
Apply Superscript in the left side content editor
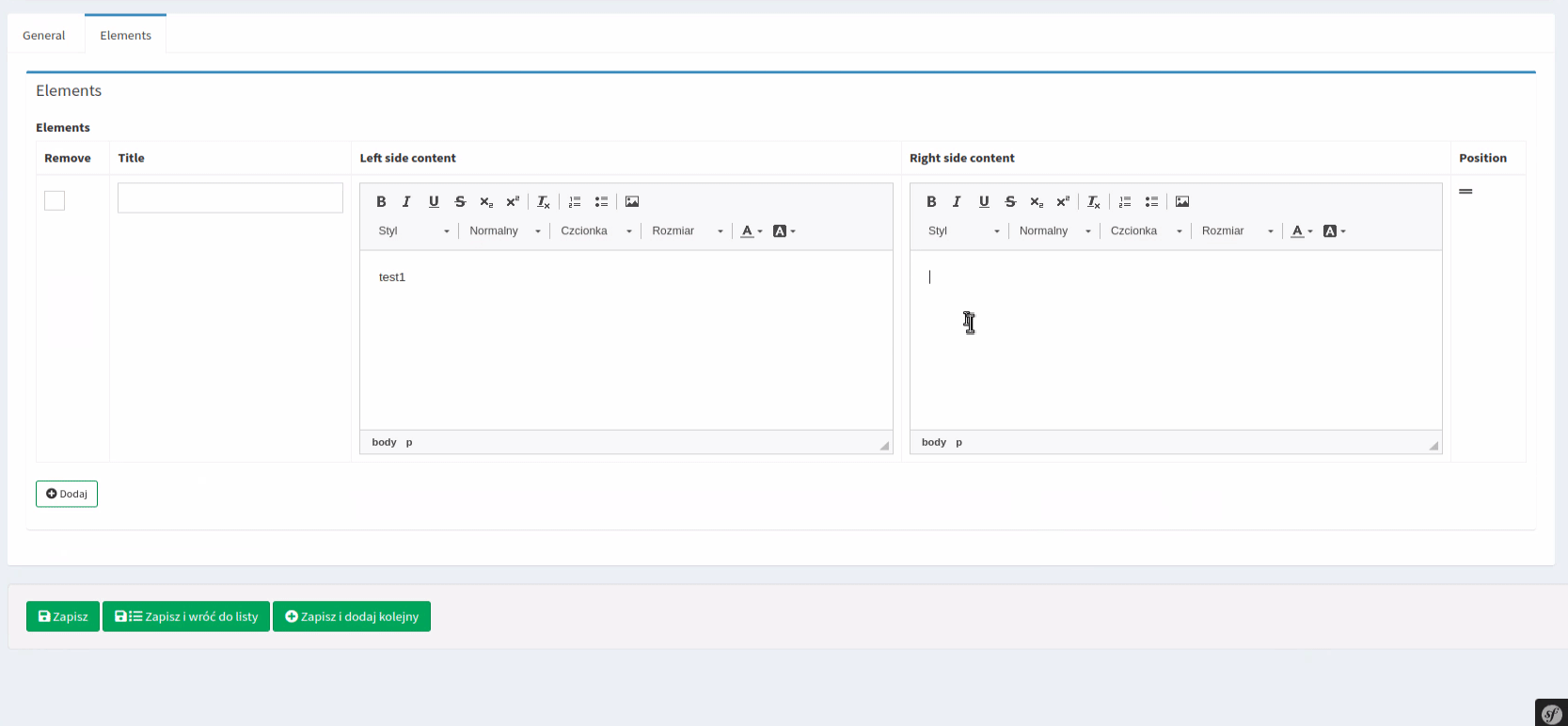point(513,201)
